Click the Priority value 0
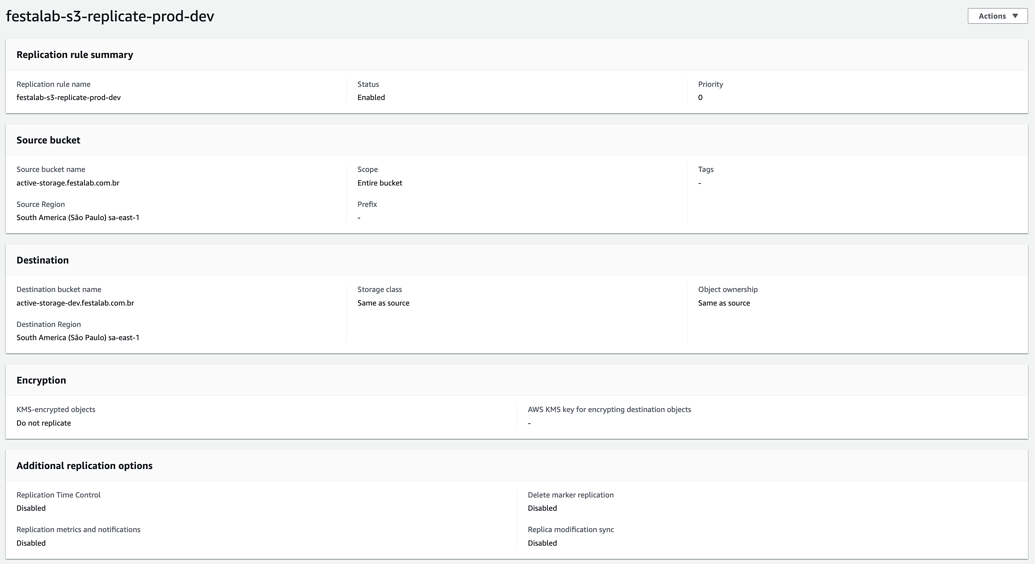This screenshot has width=1035, height=564. [x=700, y=98]
